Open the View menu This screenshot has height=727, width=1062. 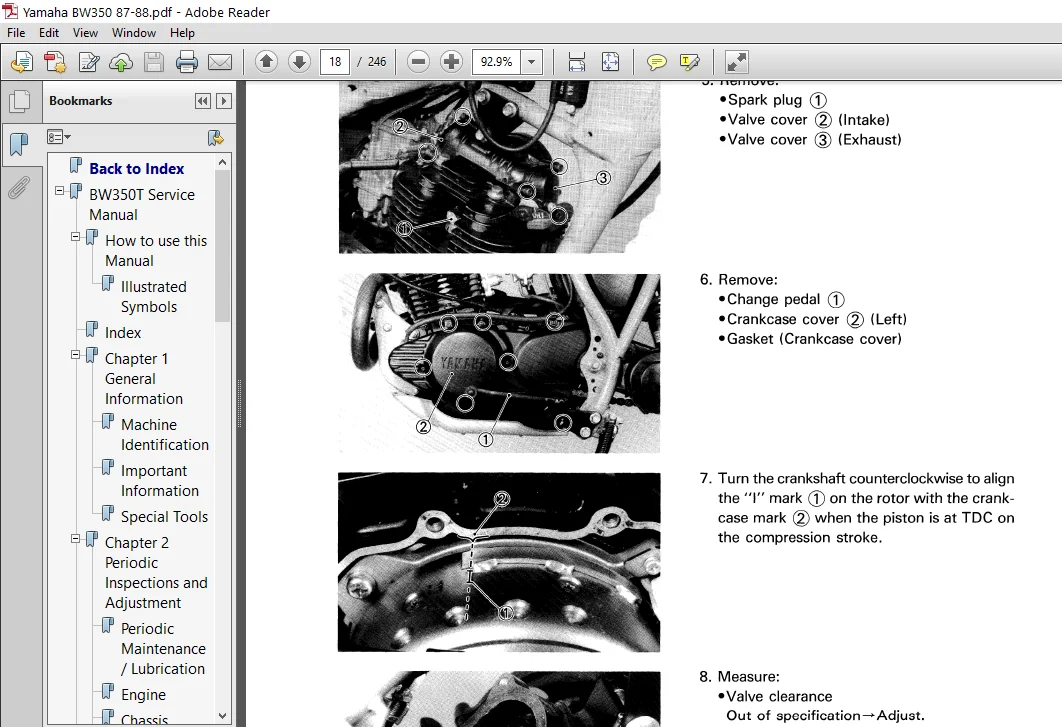pos(85,33)
